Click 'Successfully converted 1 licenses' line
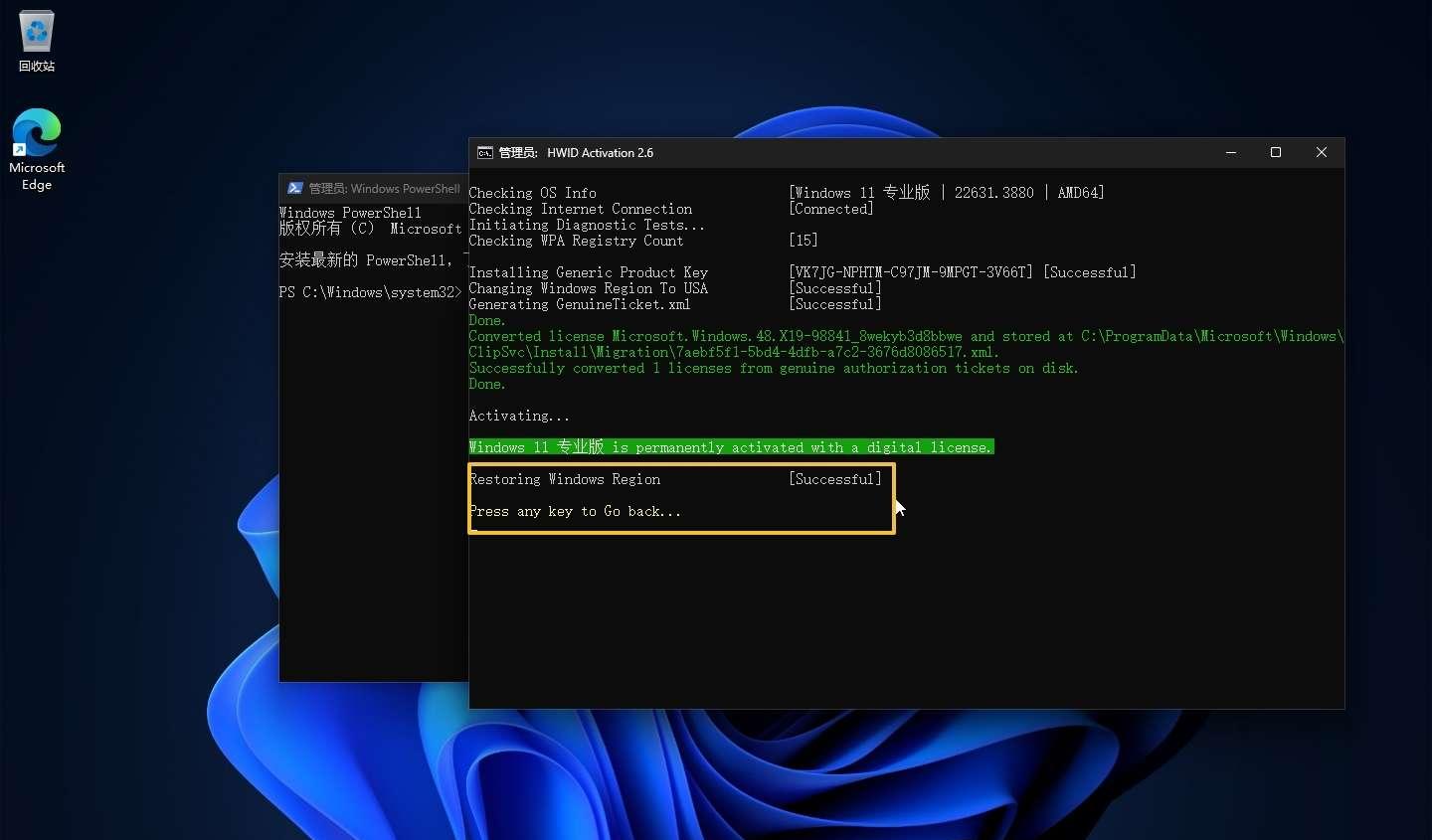This screenshot has width=1432, height=840. tap(774, 368)
